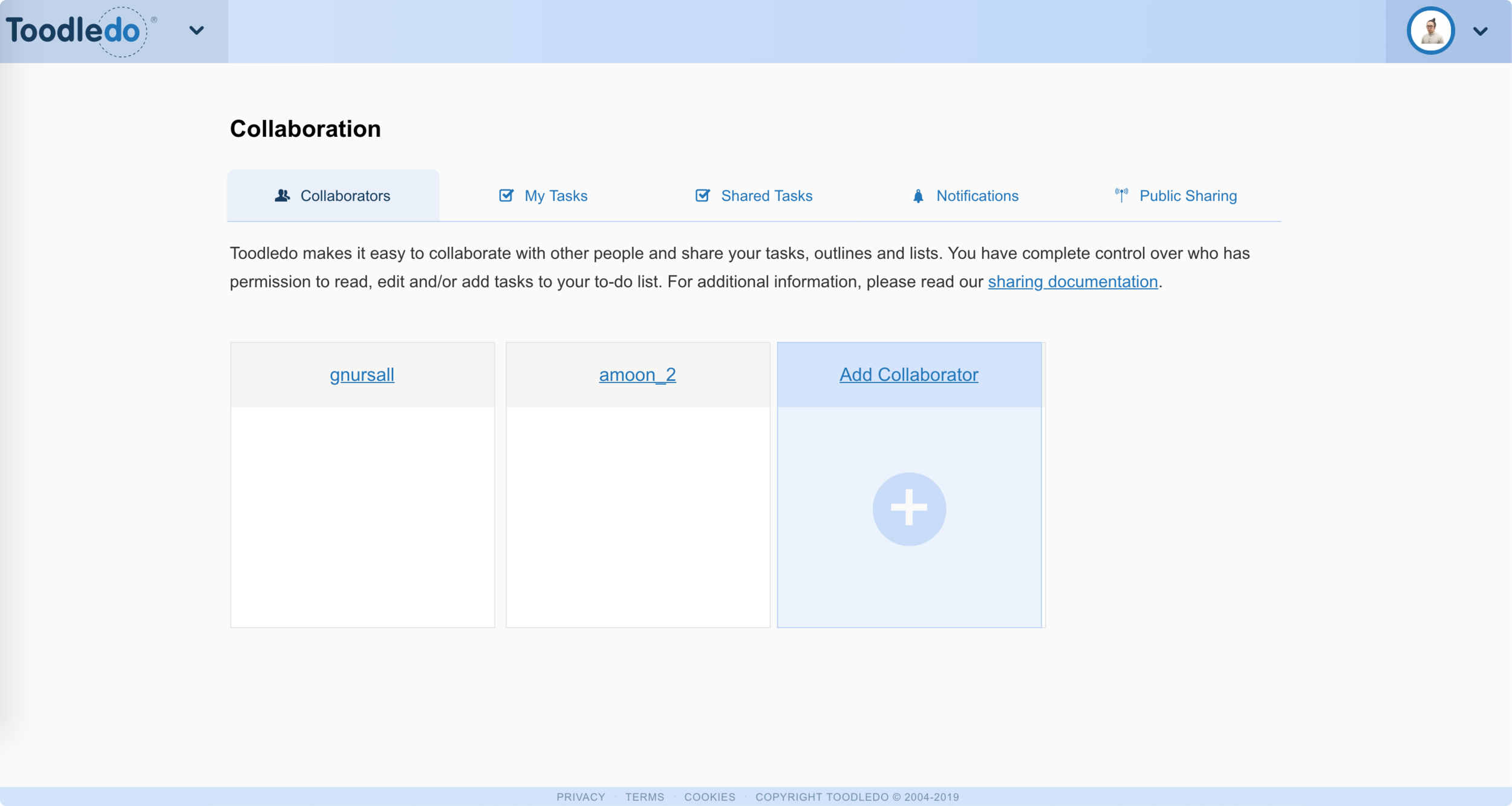Screen dimensions: 1512x806
Task: Open the user profile avatar
Action: (1430, 31)
